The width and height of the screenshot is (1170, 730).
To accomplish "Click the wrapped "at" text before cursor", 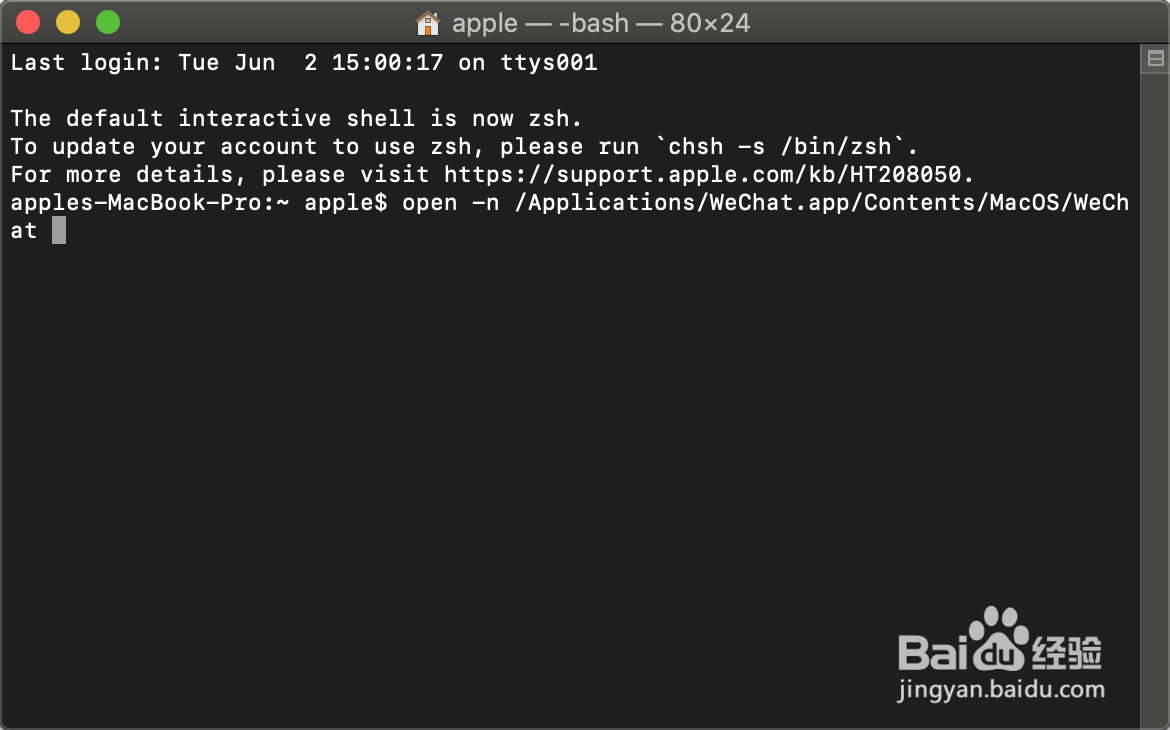I will (24, 231).
